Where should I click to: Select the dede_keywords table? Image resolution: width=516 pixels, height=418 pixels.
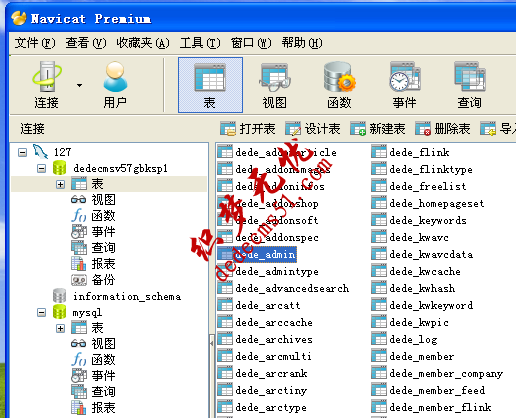(x=419, y=221)
